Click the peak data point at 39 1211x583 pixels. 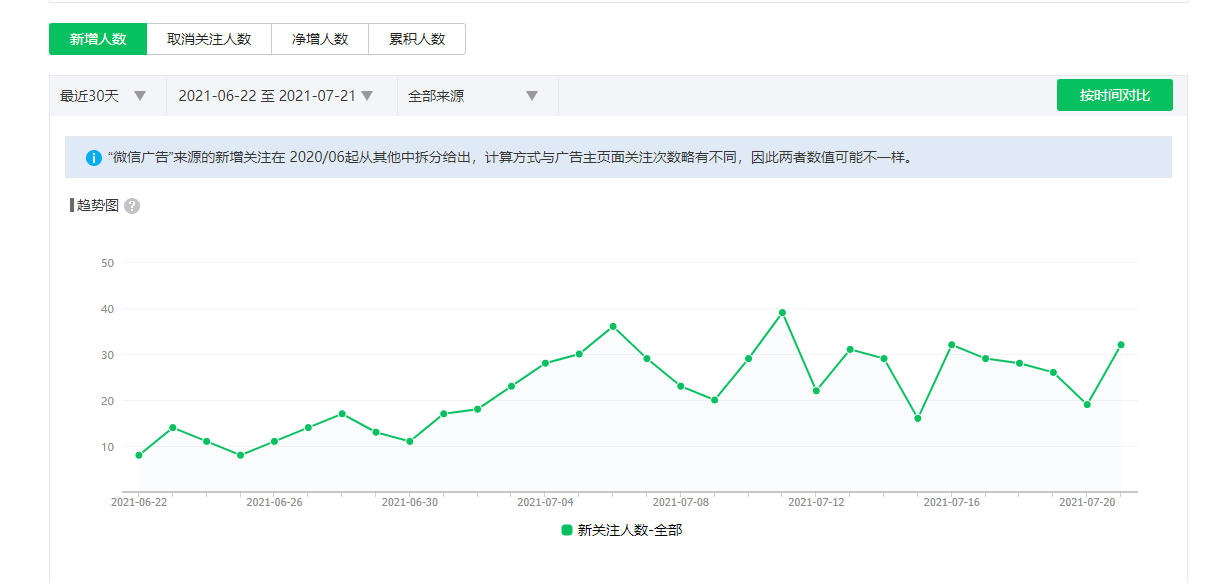pos(782,313)
